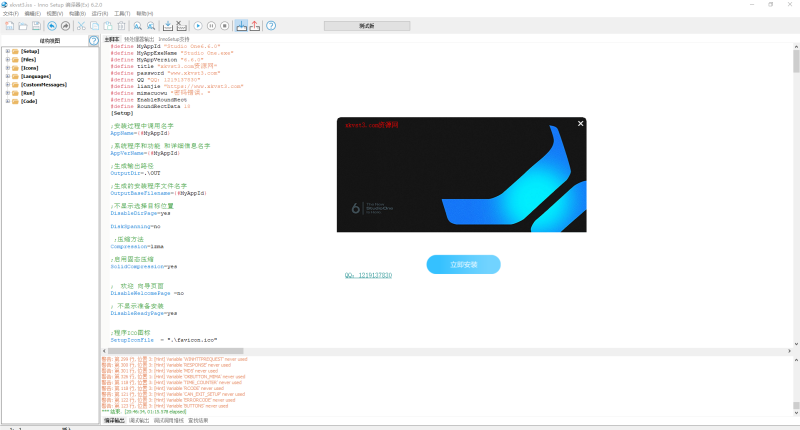Open the 编辑(E) menu
Image resolution: width=800 pixels, height=430 pixels.
[x=33, y=14]
